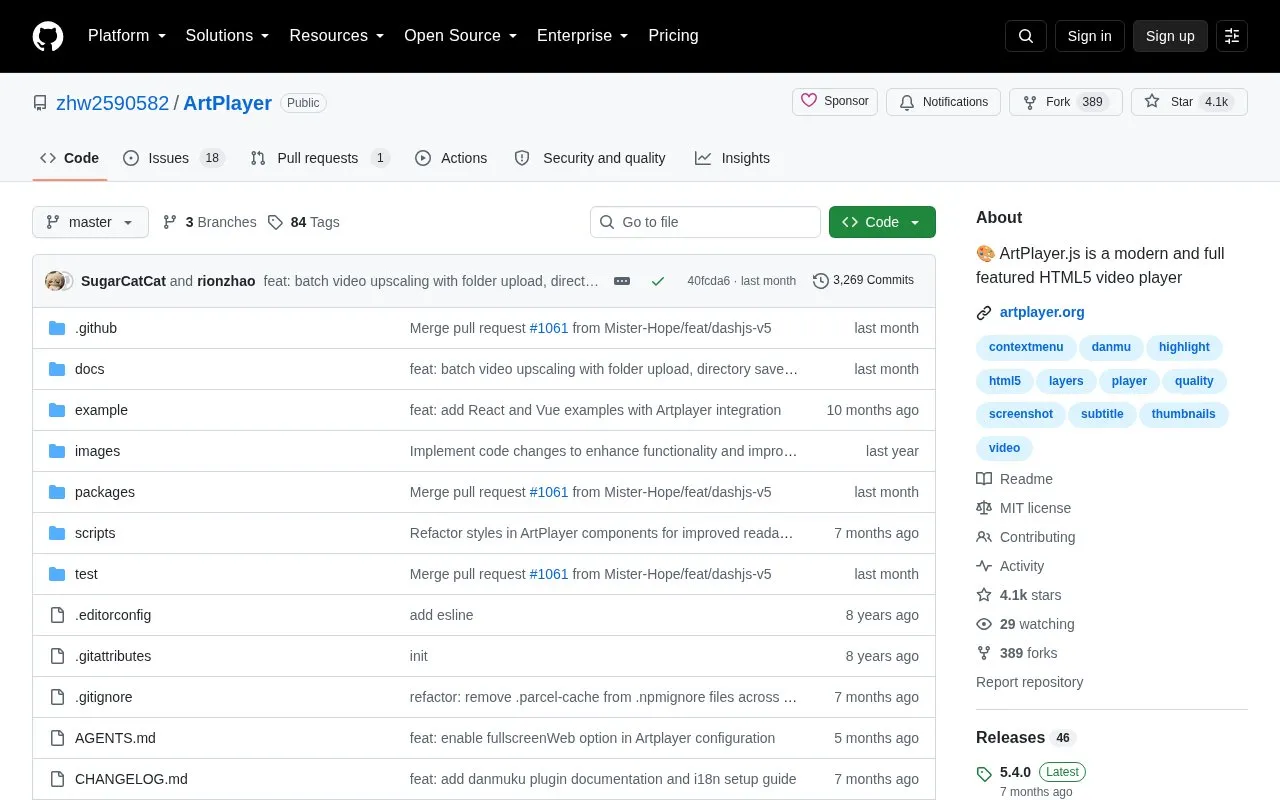This screenshot has width=1280, height=800.
Task: Open the Insights tab
Action: [x=732, y=158]
